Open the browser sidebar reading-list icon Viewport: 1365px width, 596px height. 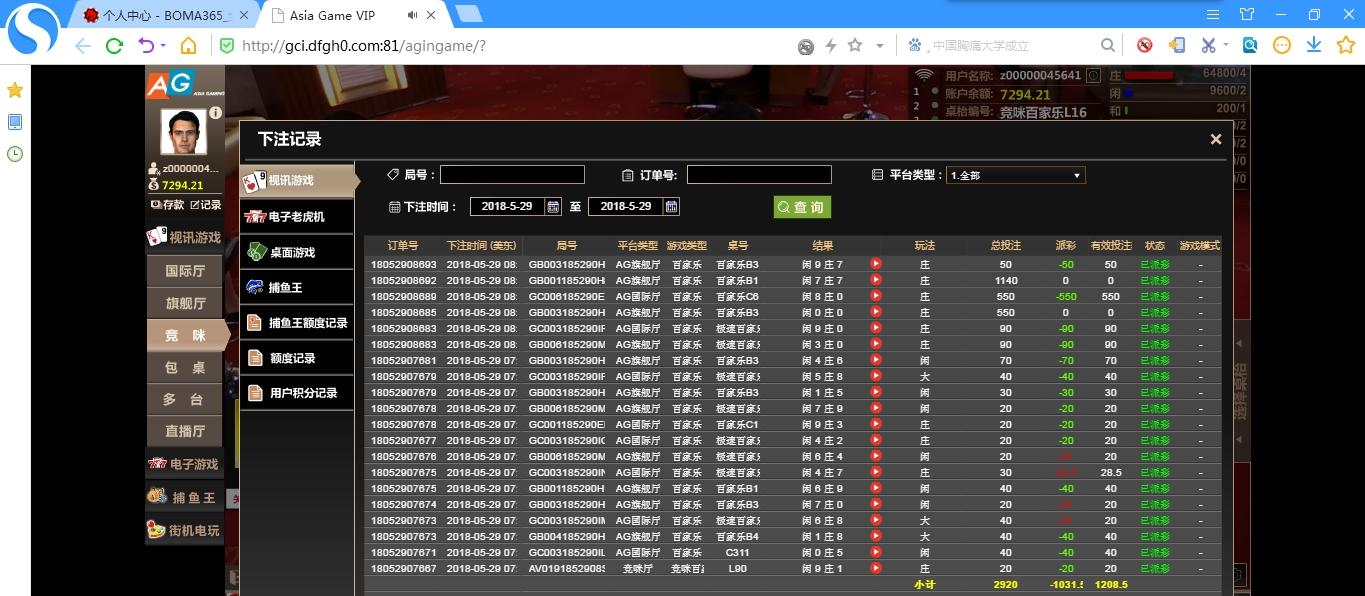pyautogui.click(x=15, y=122)
